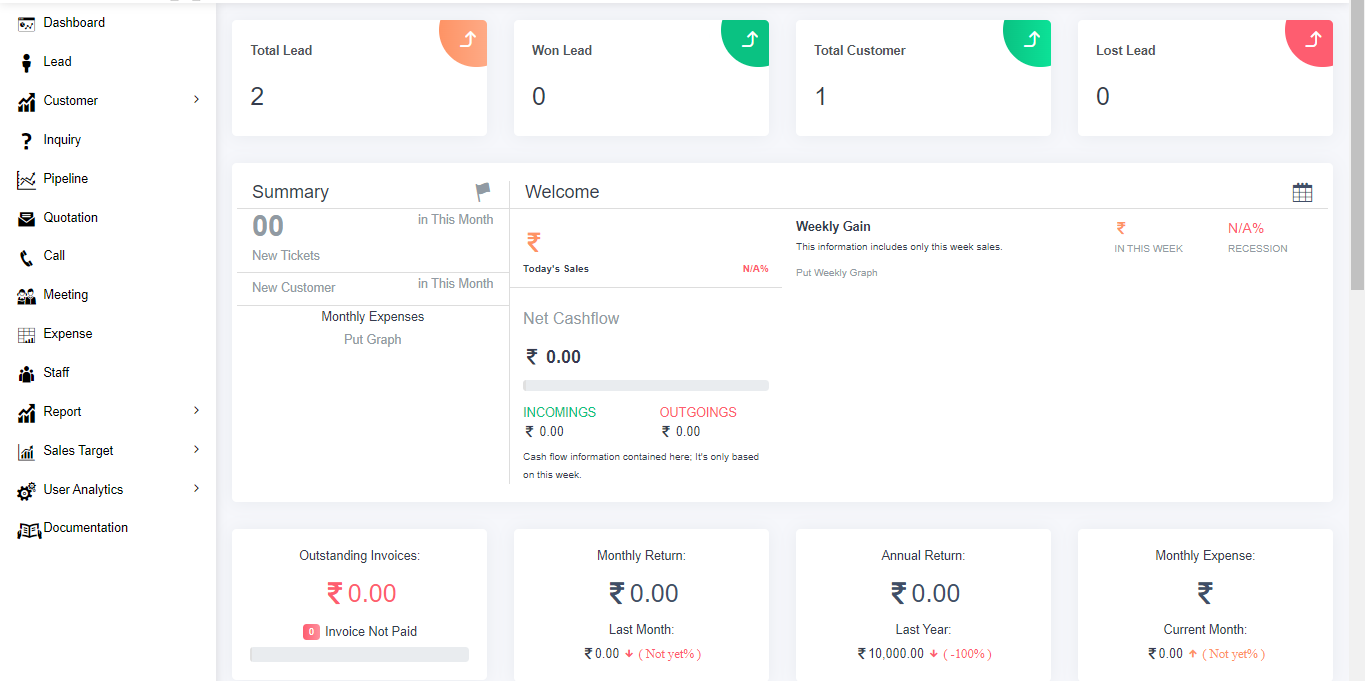The height and width of the screenshot is (681, 1365).
Task: Open the Dashboard menu item
Action: tap(74, 23)
